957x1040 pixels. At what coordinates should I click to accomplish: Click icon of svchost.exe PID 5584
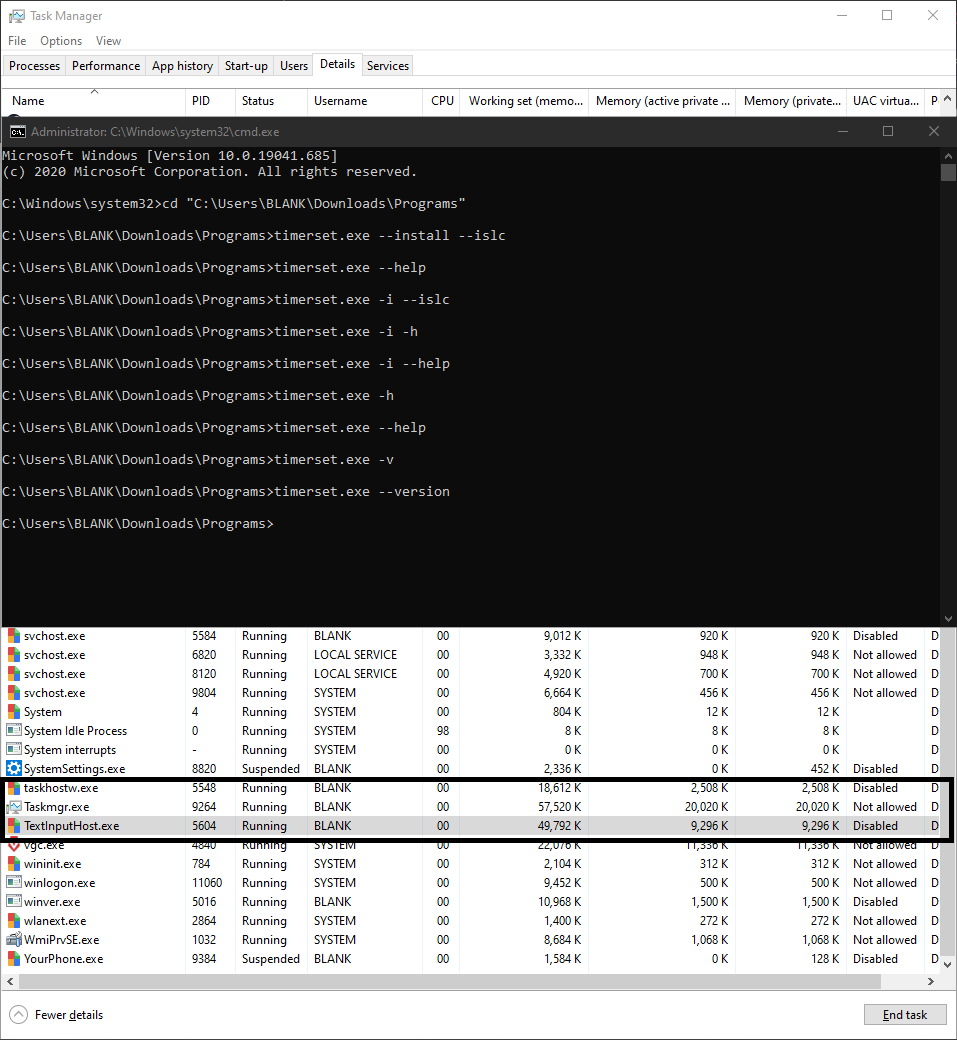tap(13, 636)
